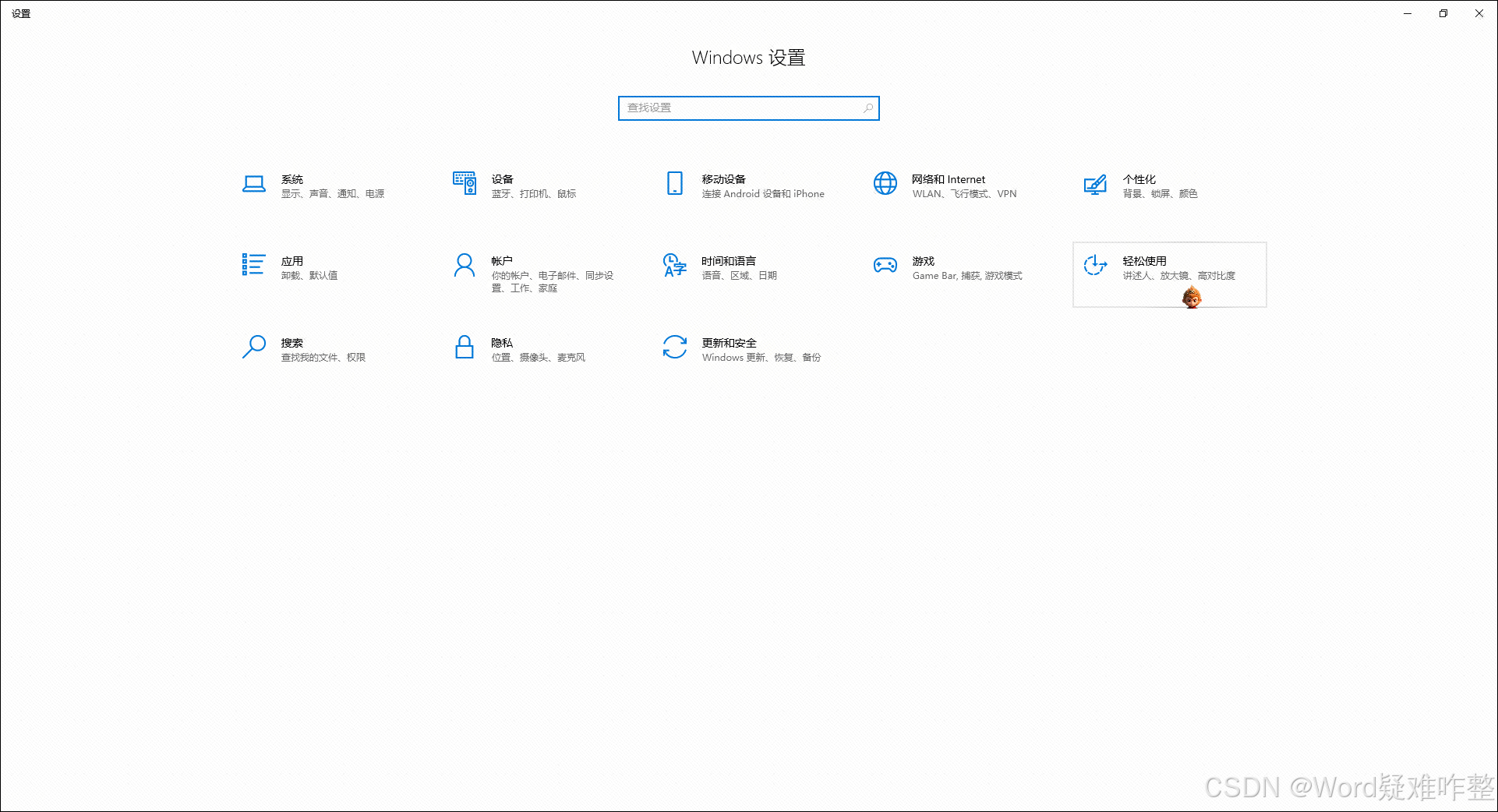Screen dimensions: 1498x812
Task: Open the 网络和 Internet globe icon
Action: click(x=885, y=183)
